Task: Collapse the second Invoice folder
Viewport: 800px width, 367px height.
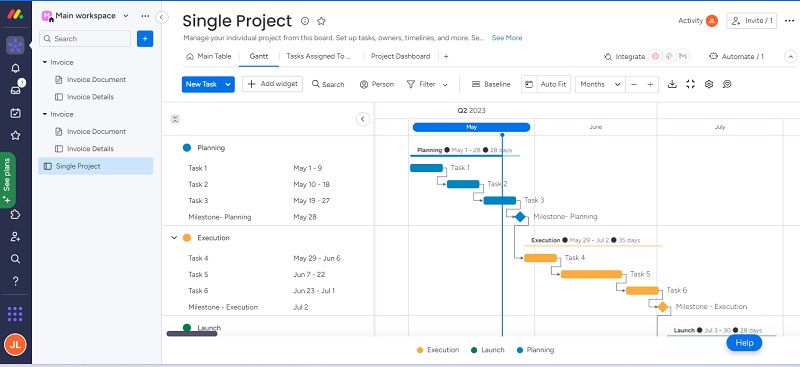Action: pyautogui.click(x=45, y=114)
